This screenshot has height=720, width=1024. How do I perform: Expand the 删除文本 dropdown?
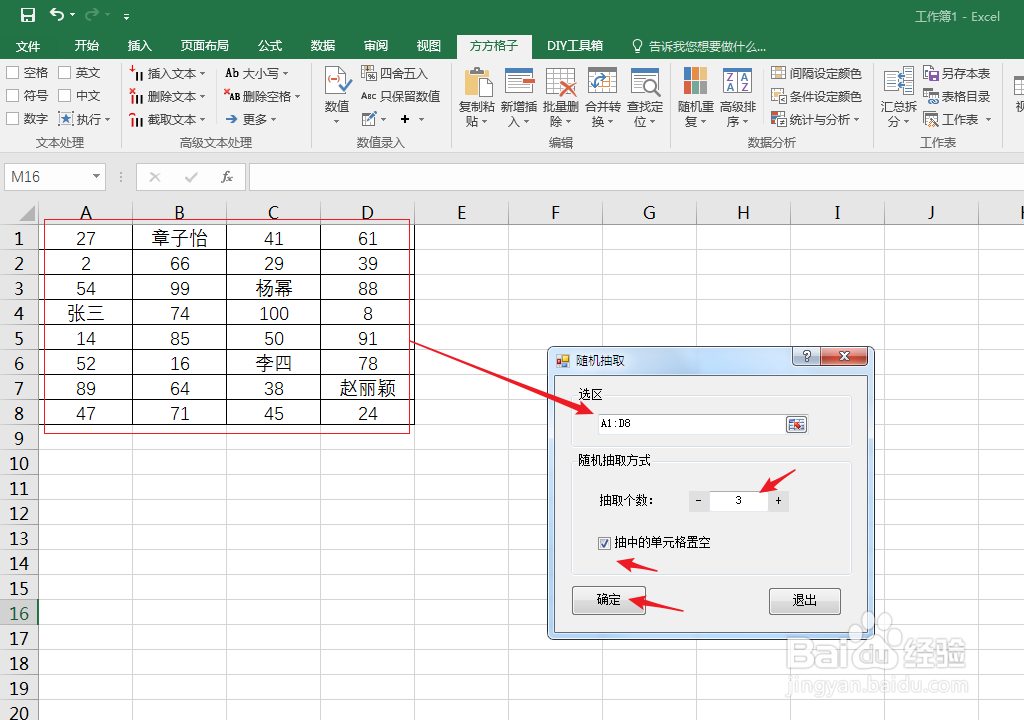202,97
